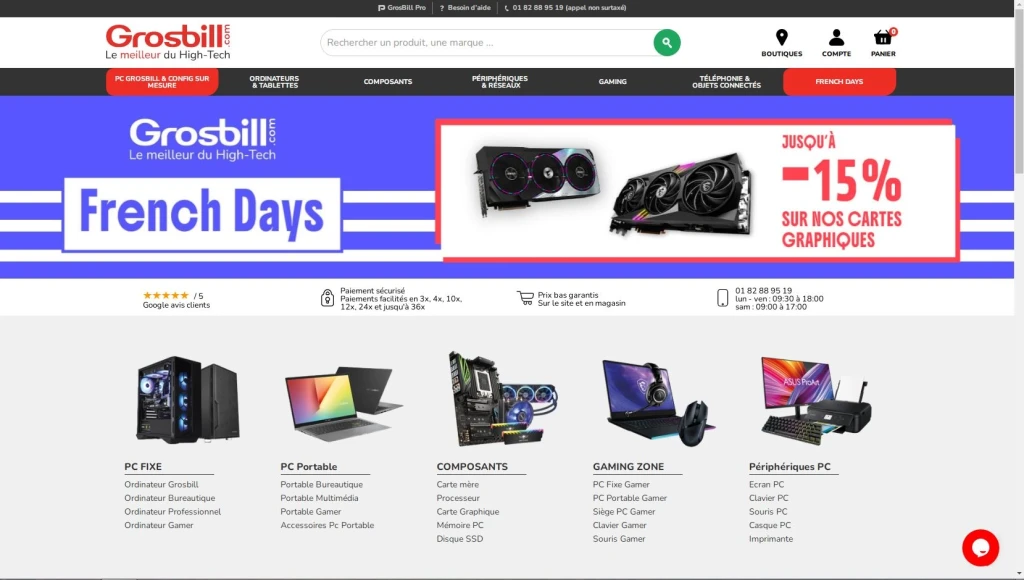Open the Composants navigation menu
This screenshot has height=580, width=1024.
pos(388,82)
